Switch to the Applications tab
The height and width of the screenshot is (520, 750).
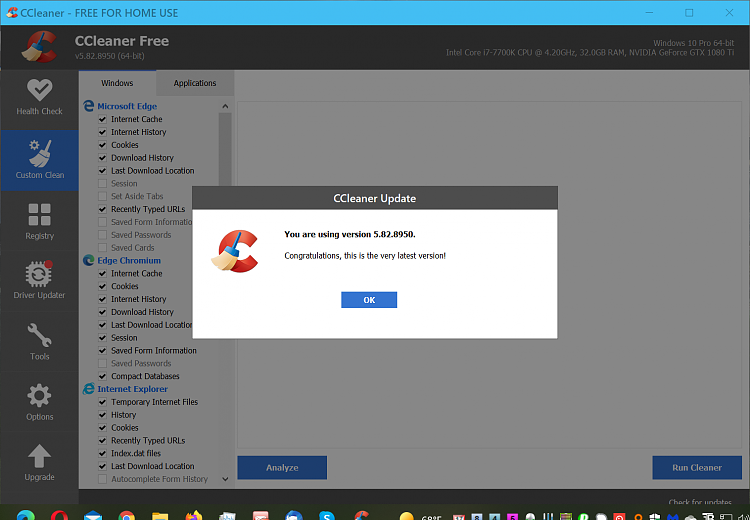[x=195, y=83]
